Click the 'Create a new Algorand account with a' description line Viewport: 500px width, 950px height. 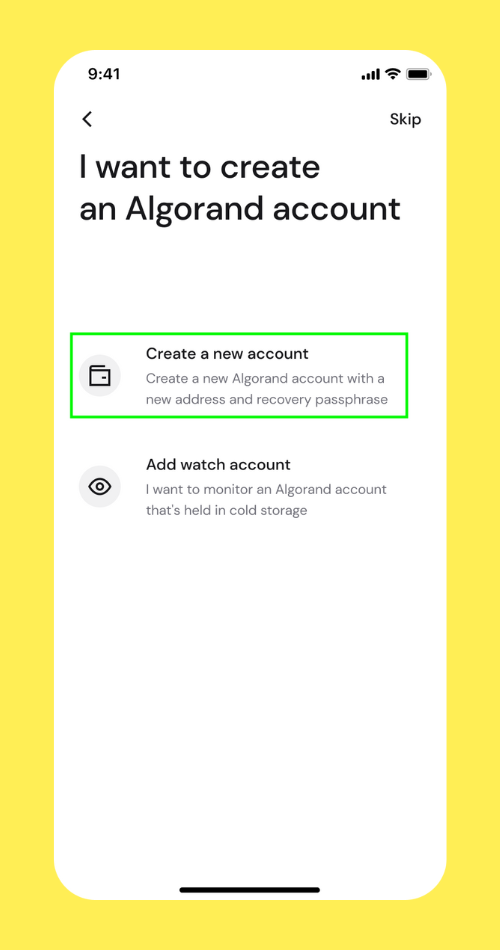pos(265,379)
